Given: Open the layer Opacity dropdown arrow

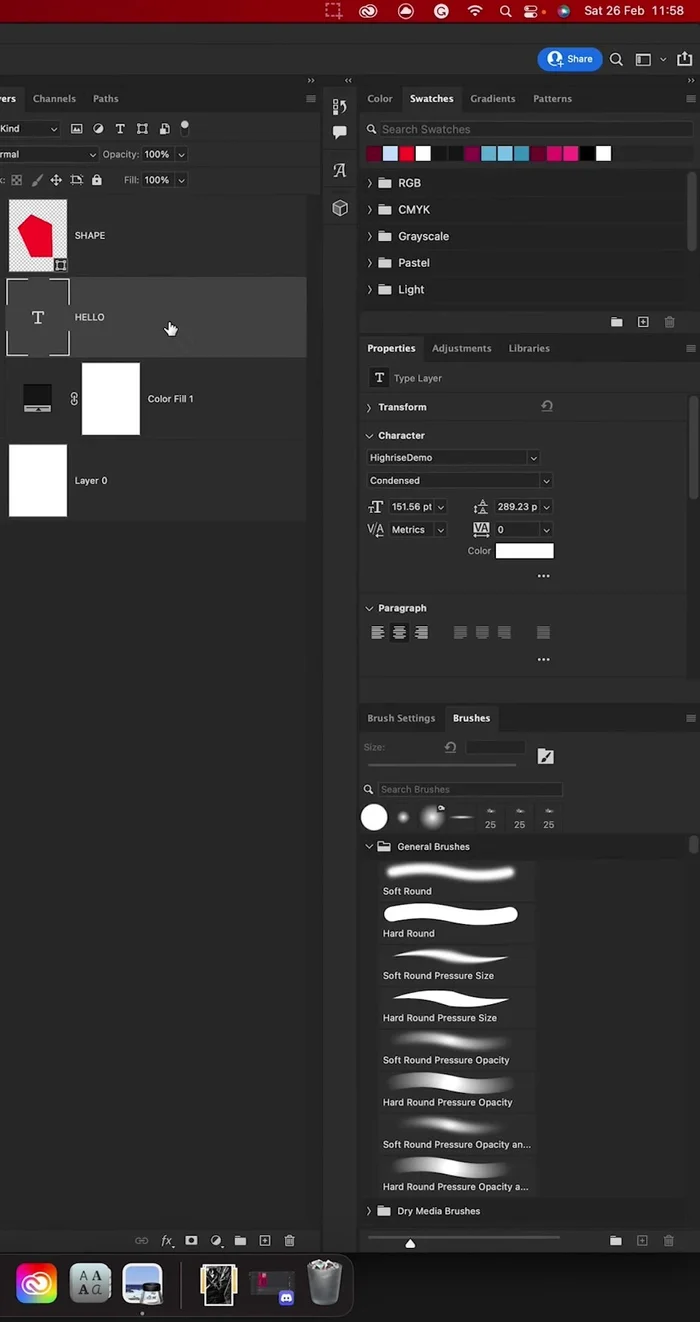Looking at the screenshot, I should point(181,155).
